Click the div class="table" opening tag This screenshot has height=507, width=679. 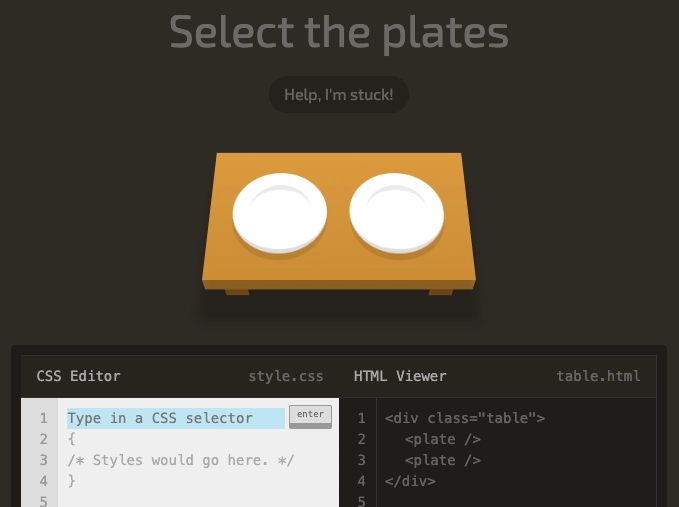point(465,418)
